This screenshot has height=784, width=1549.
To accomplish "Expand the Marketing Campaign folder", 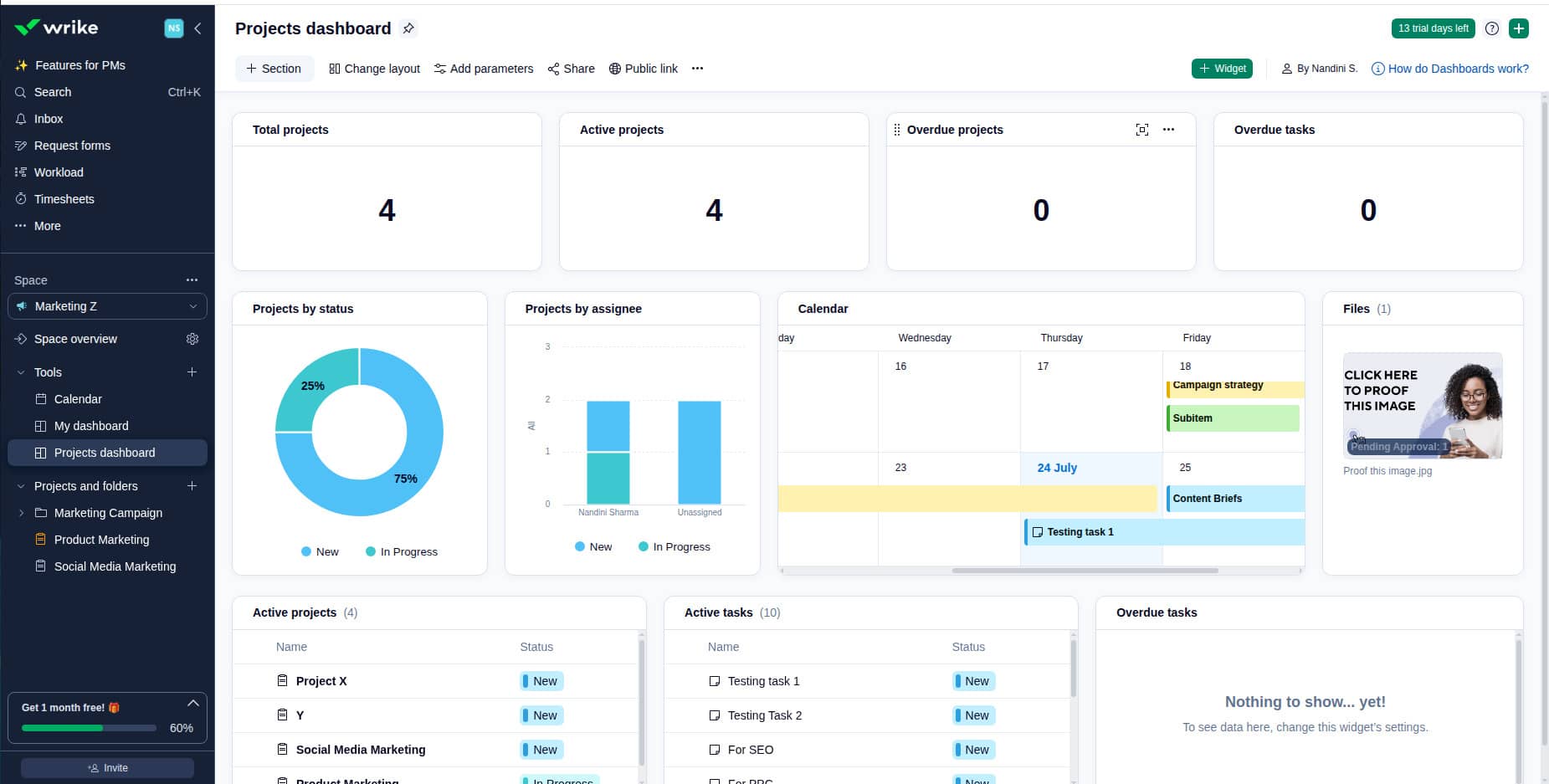I will [21, 513].
